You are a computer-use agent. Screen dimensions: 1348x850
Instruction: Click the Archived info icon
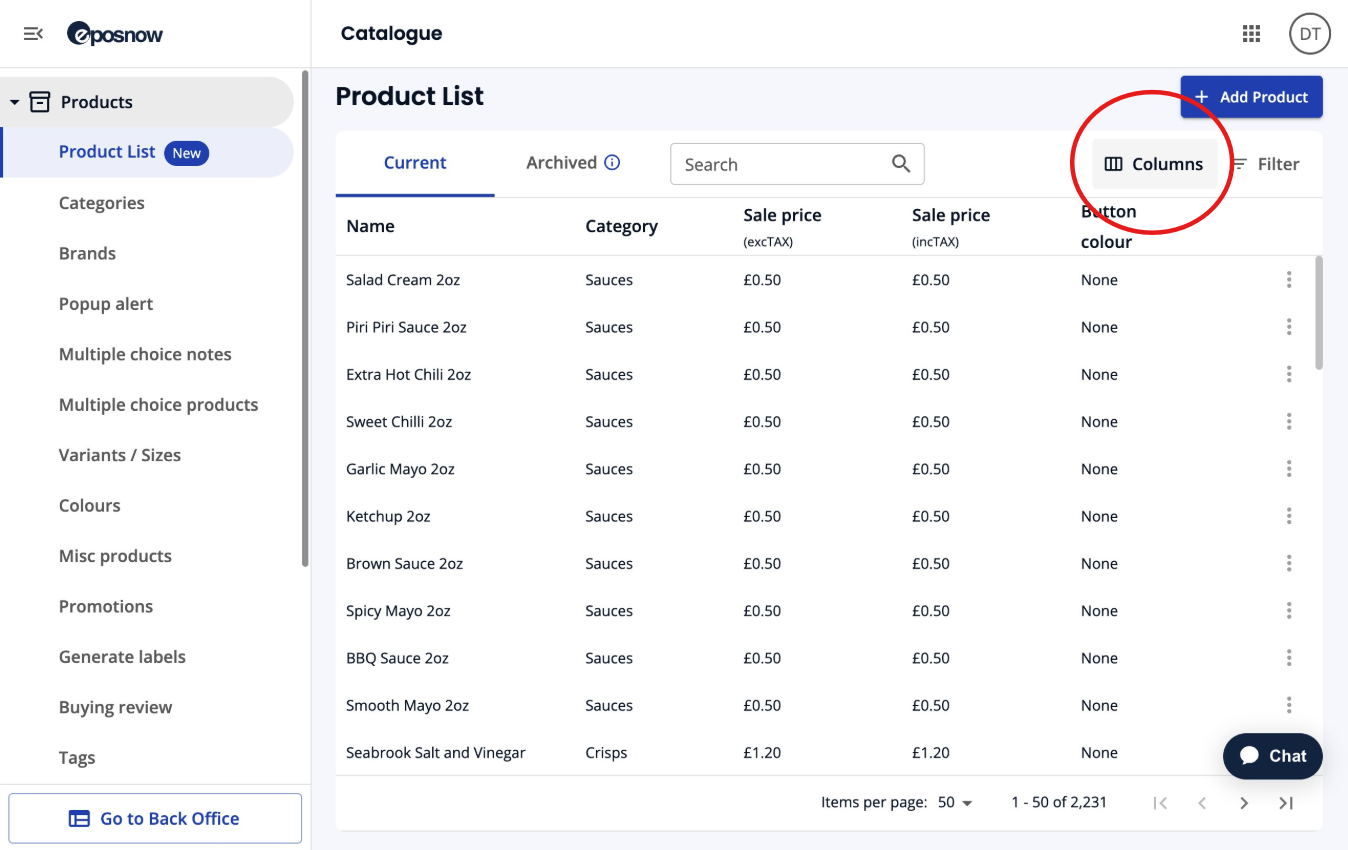pos(612,162)
